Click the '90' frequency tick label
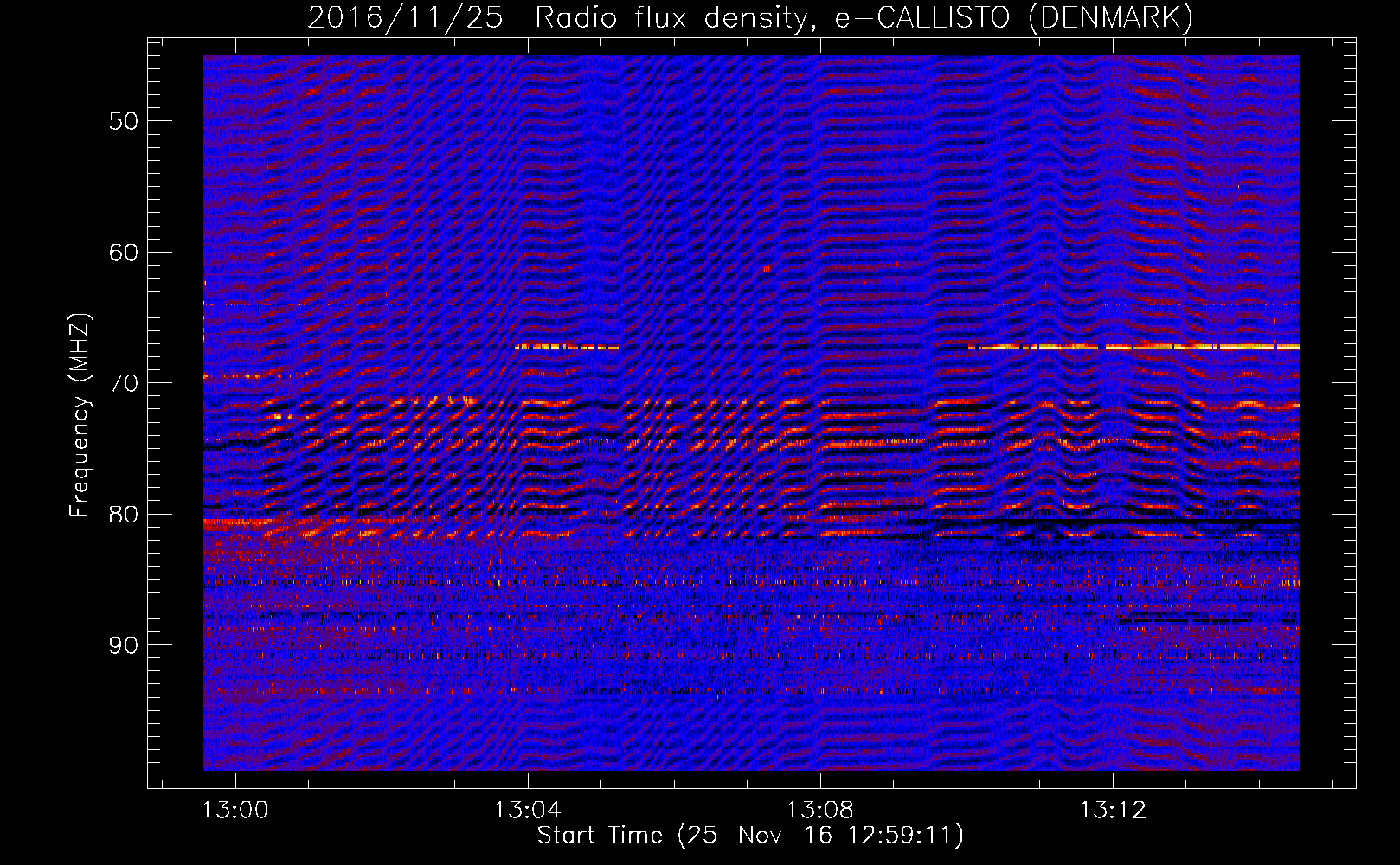 [x=124, y=645]
